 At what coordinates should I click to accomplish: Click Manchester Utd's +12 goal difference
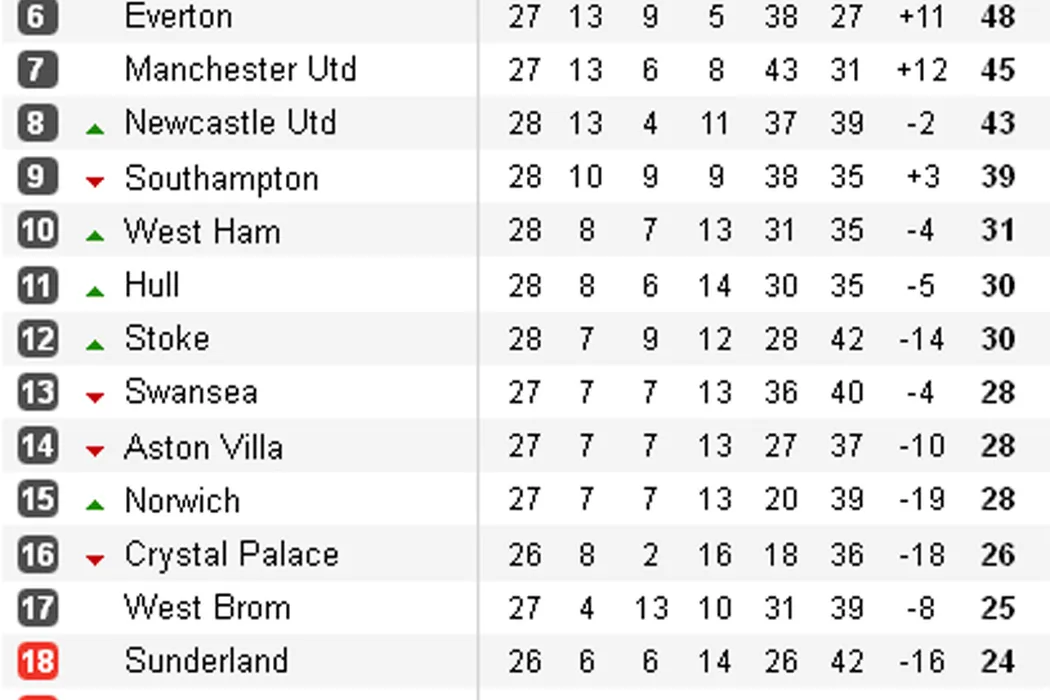(x=920, y=70)
